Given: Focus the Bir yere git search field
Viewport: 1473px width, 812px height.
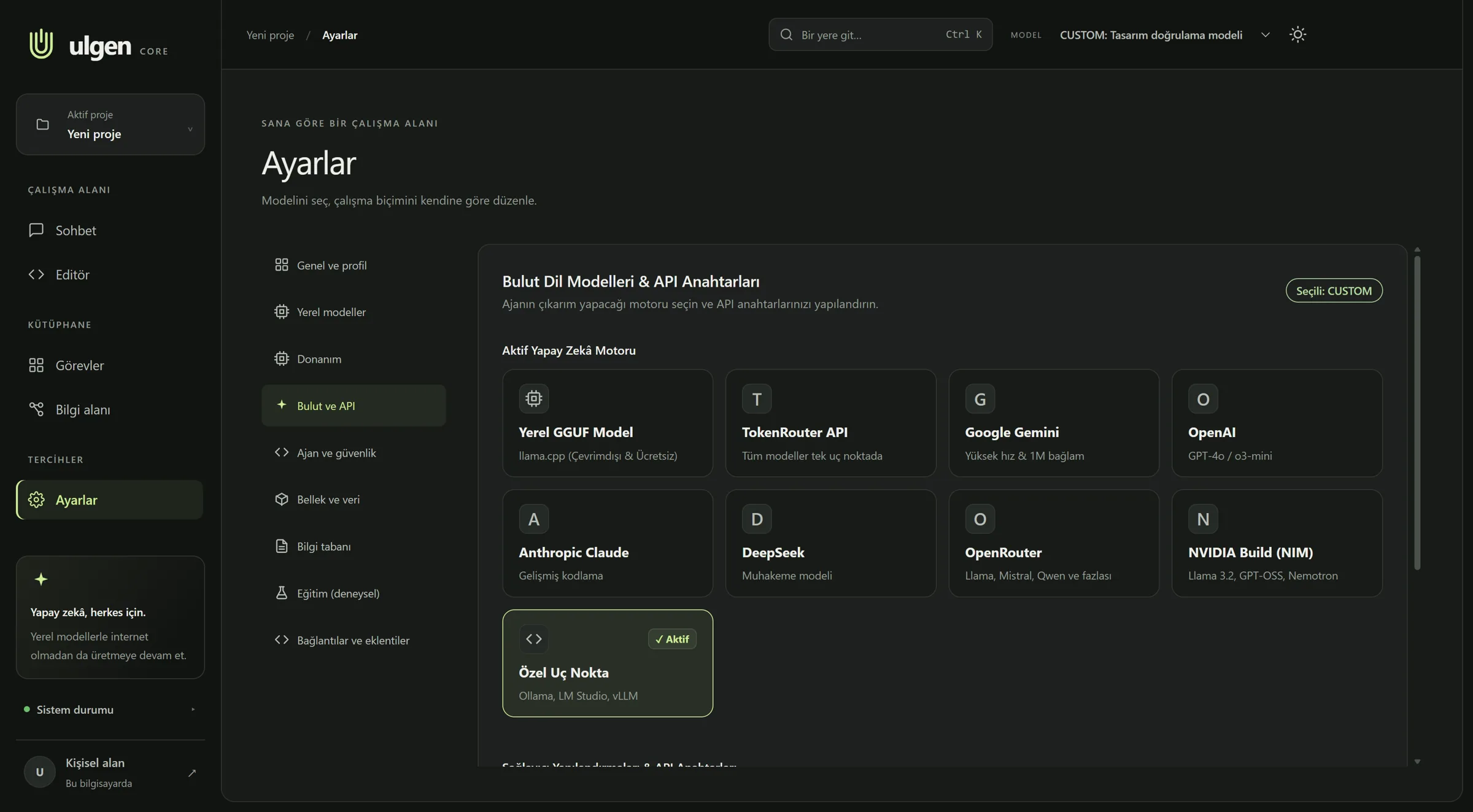Looking at the screenshot, I should pos(880,34).
